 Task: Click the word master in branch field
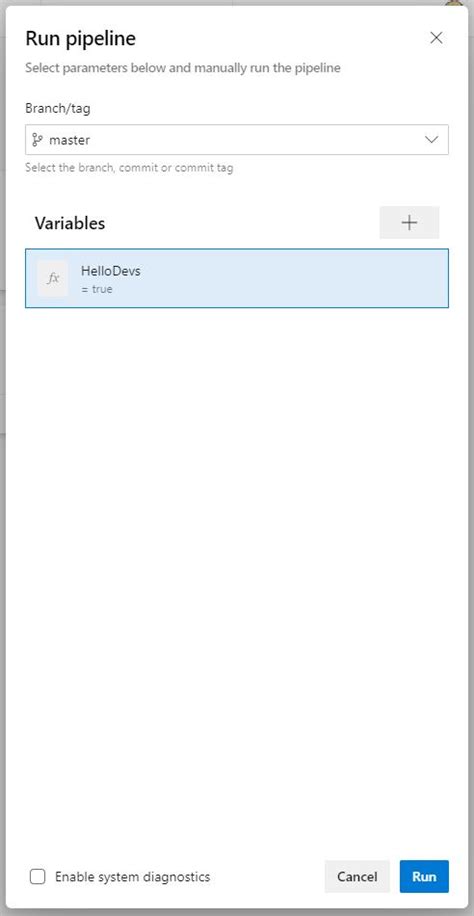(x=70, y=140)
